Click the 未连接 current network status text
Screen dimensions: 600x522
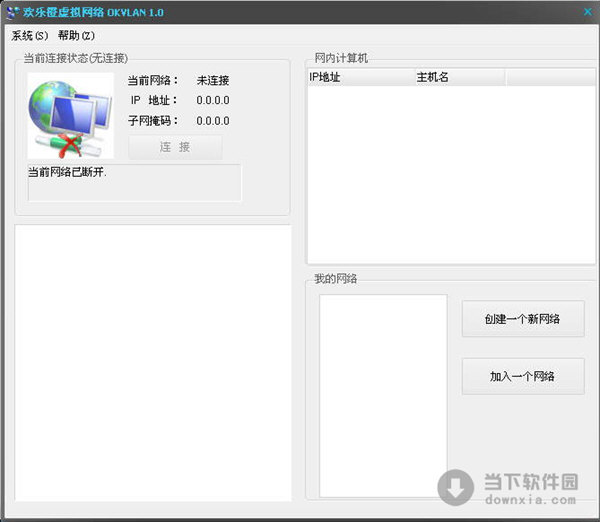(x=213, y=80)
